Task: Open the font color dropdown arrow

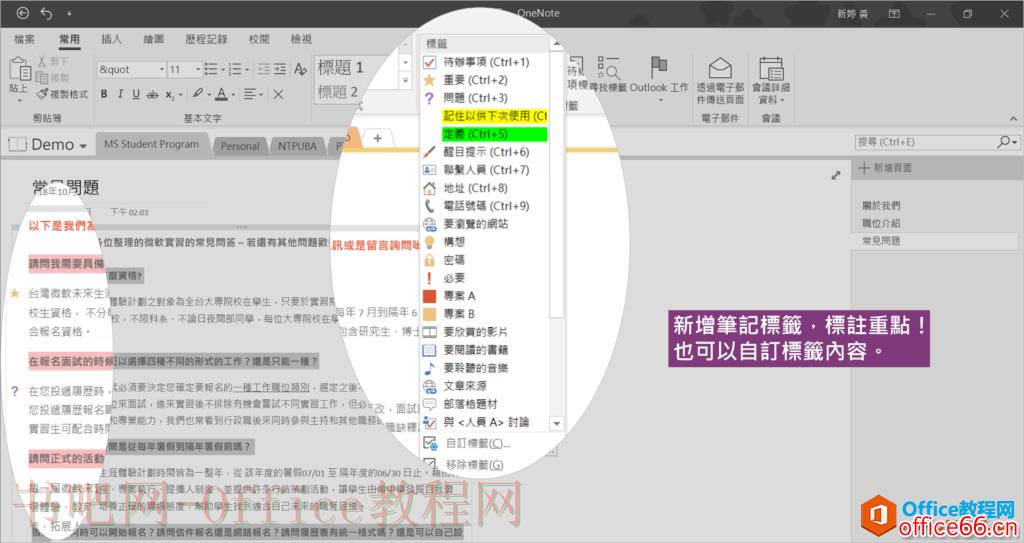Action: pos(232,95)
